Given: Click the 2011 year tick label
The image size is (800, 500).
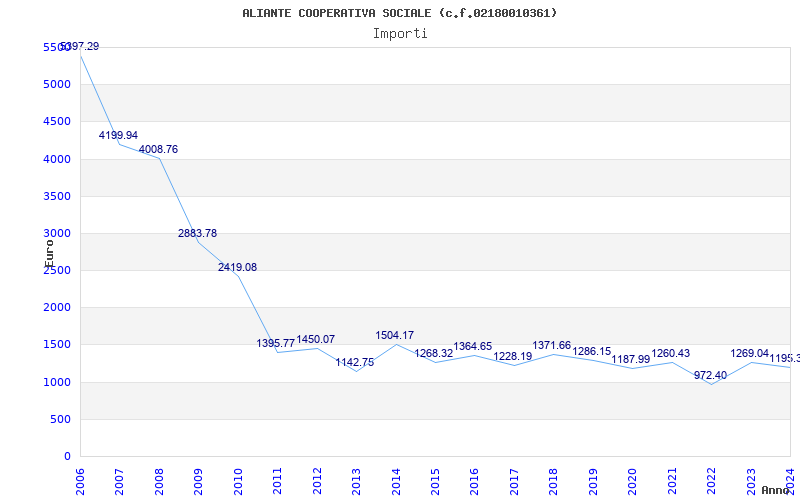Looking at the screenshot, I should (x=277, y=481).
